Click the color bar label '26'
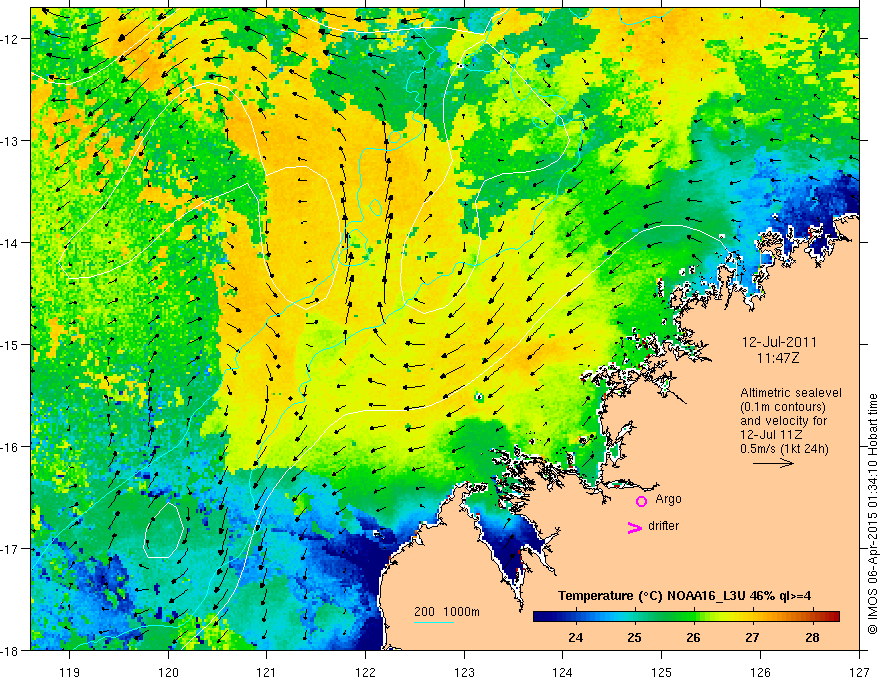880x680 pixels. [x=693, y=637]
